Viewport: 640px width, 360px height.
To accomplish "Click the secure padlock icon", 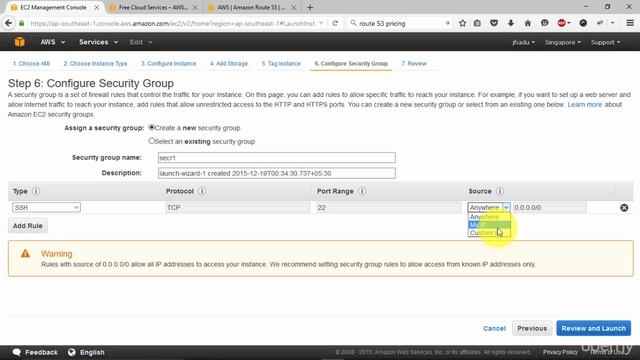I will pyautogui.click(x=22, y=23).
